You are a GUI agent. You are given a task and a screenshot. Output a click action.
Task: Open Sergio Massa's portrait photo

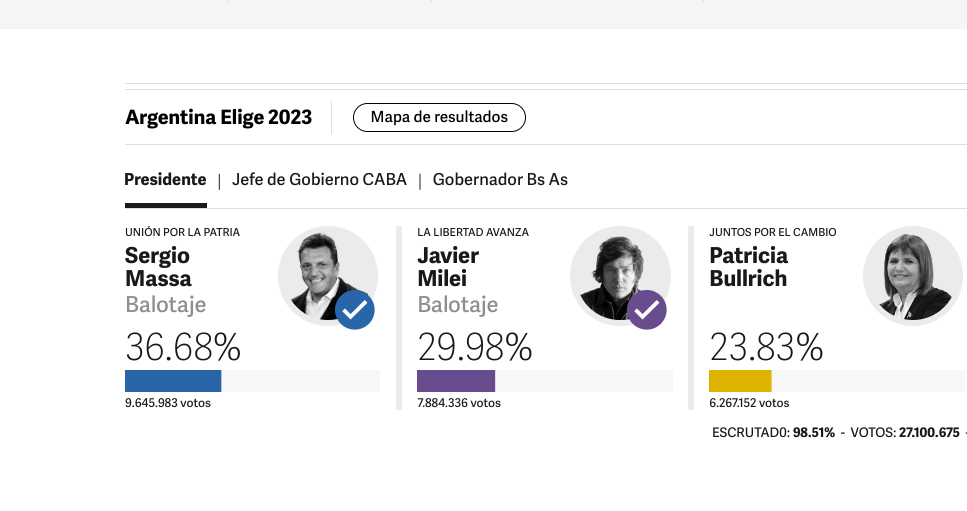pyautogui.click(x=328, y=276)
